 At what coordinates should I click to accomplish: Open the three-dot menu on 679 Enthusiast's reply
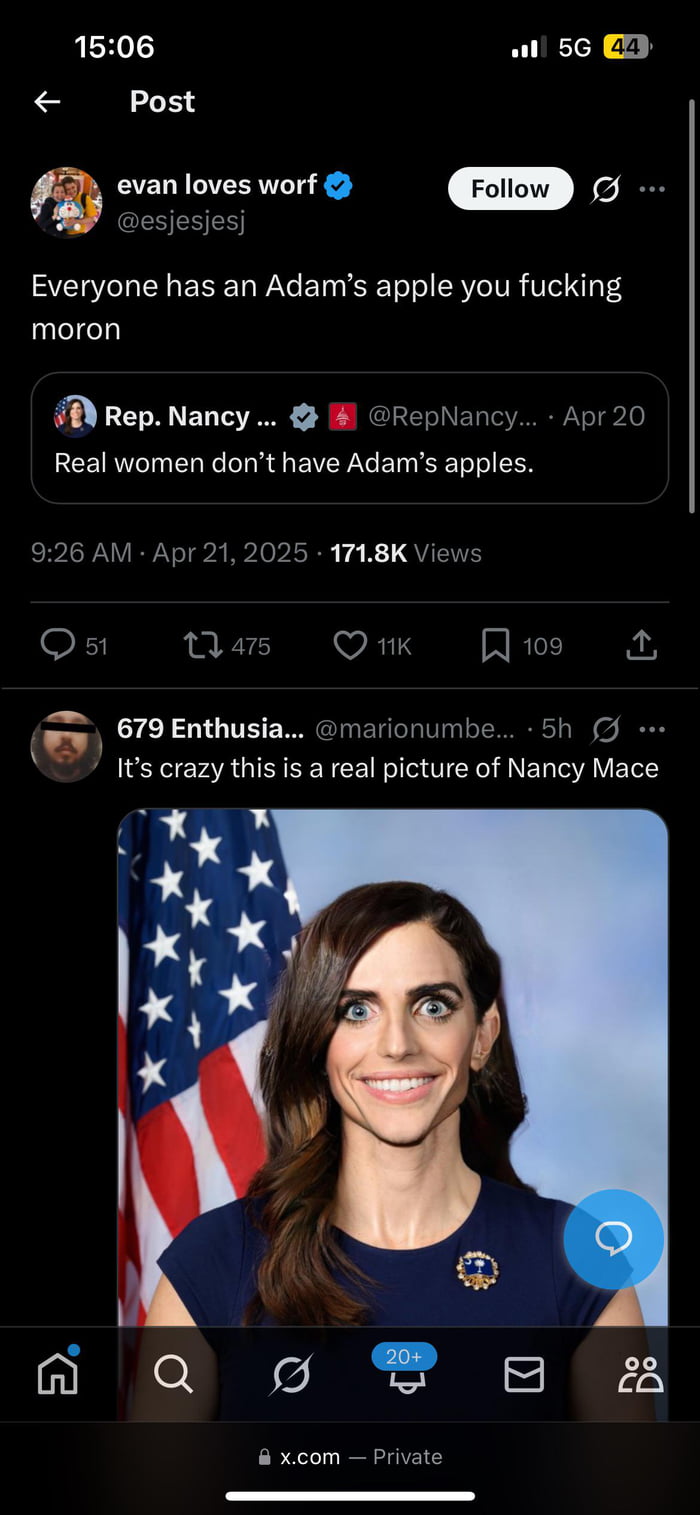[651, 729]
